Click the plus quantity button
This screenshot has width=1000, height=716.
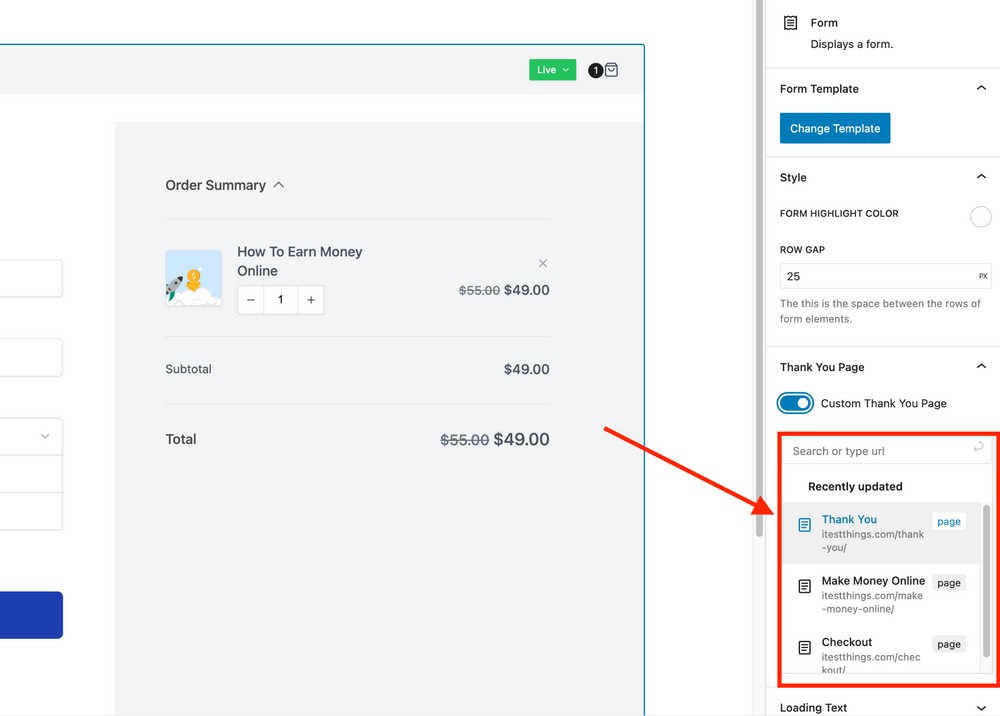(x=311, y=300)
